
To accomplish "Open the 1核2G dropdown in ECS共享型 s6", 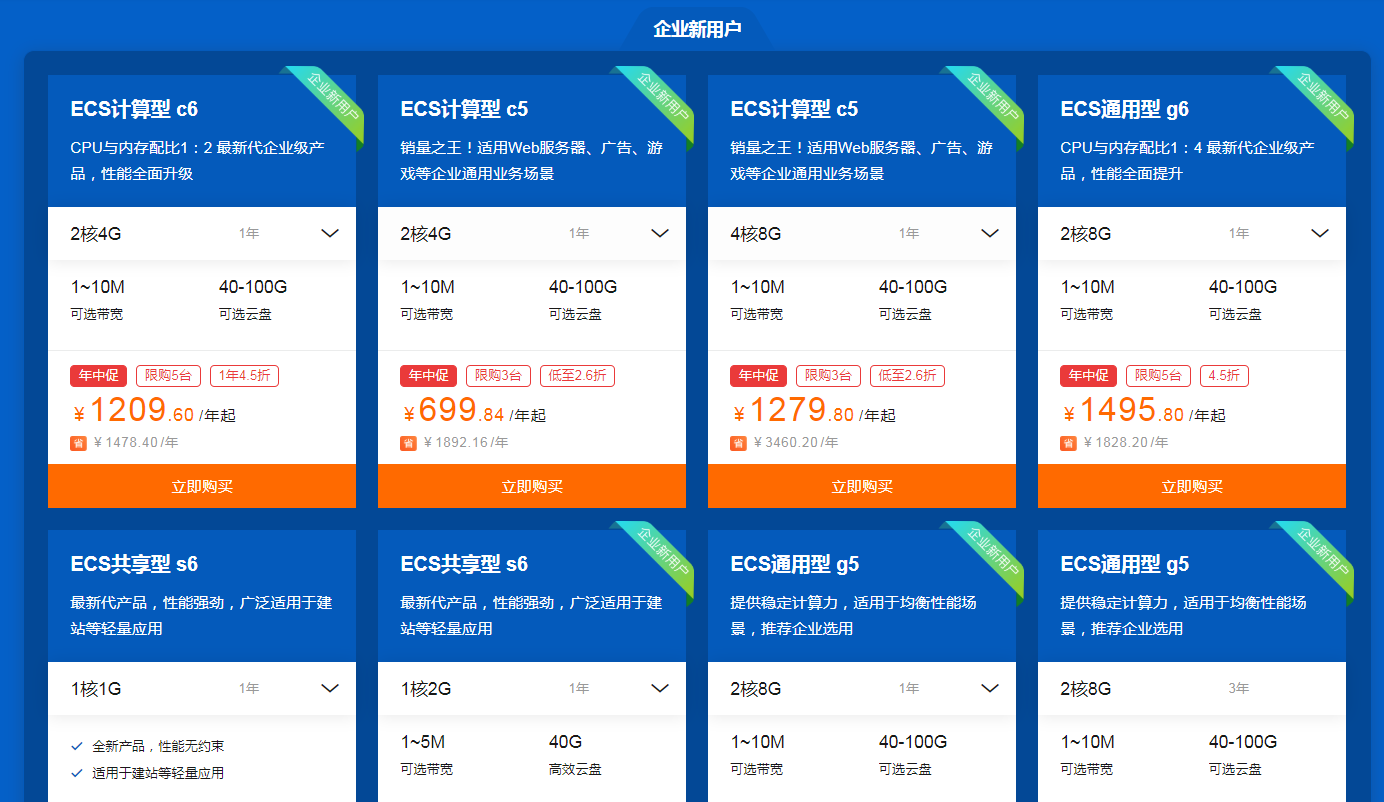I will pos(532,688).
